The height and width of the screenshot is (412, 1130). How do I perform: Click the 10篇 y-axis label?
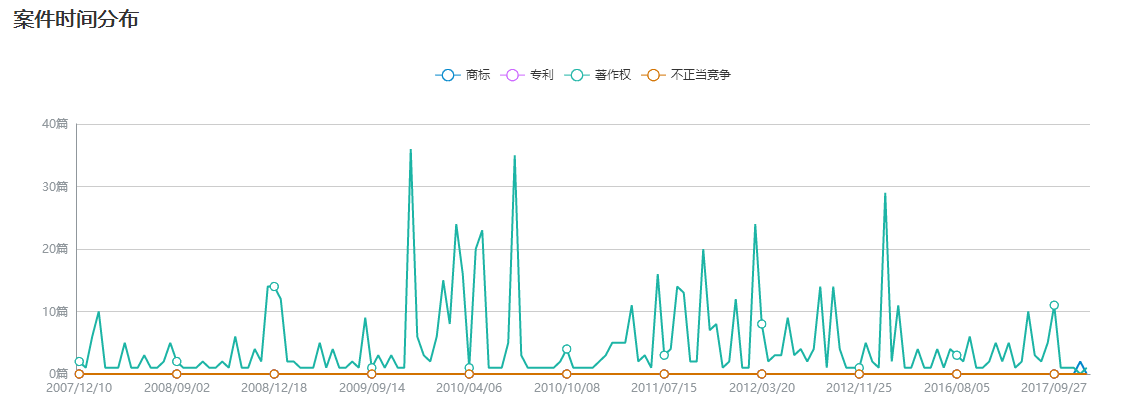click(55, 311)
